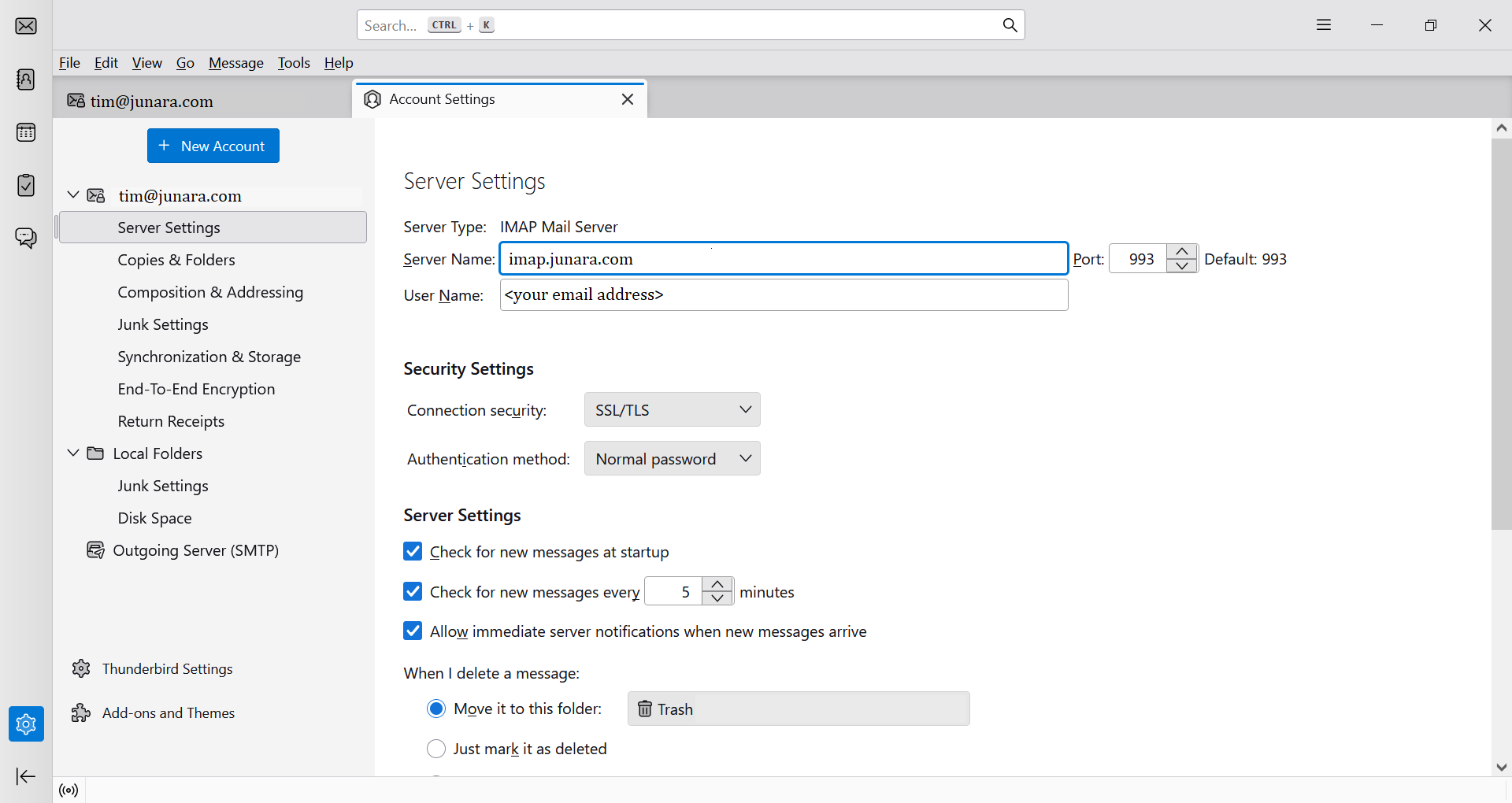Viewport: 1512px width, 803px height.
Task: Click the Add-ons and Themes puzzle icon
Action: coord(81,712)
